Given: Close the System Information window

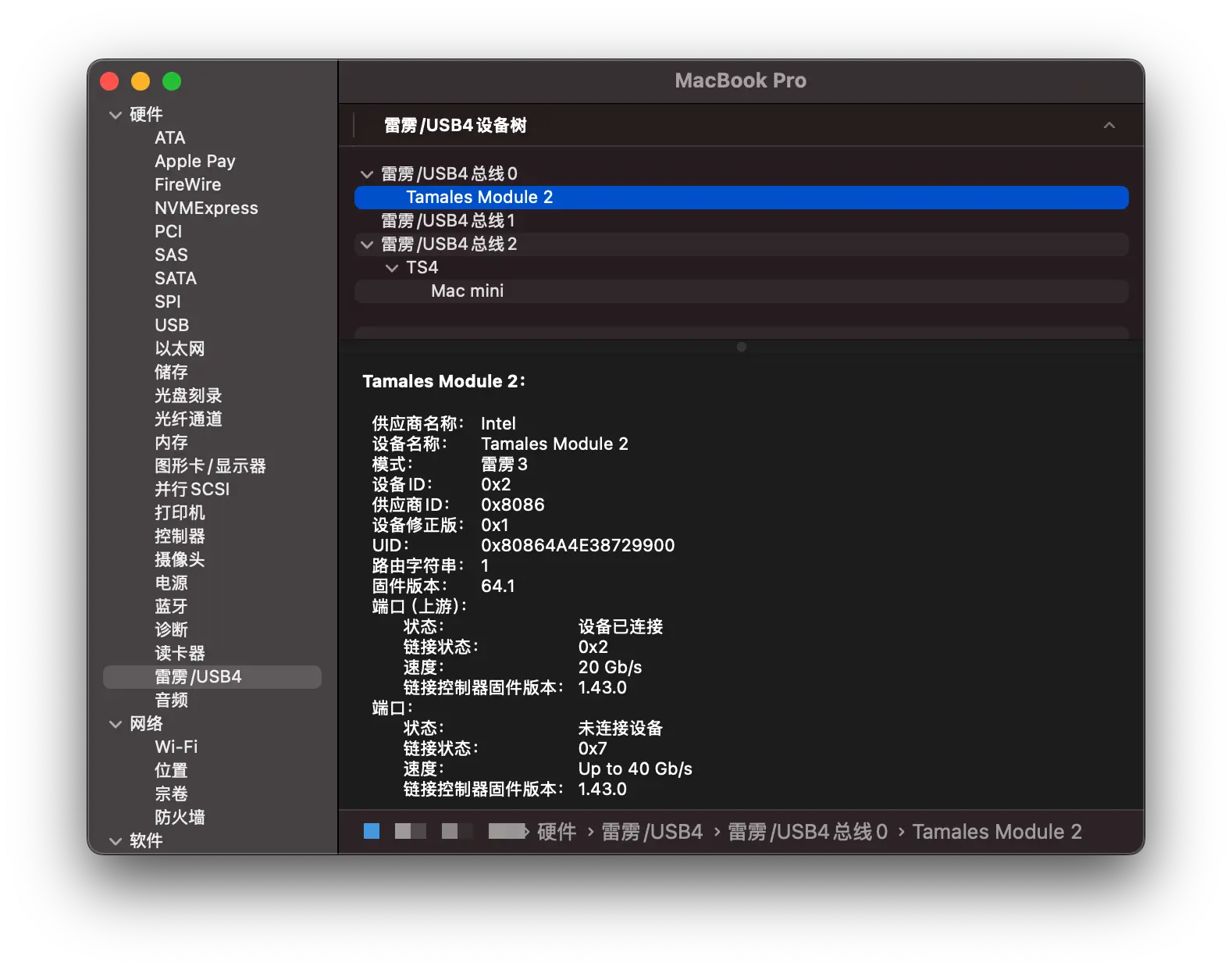Looking at the screenshot, I should 109,81.
